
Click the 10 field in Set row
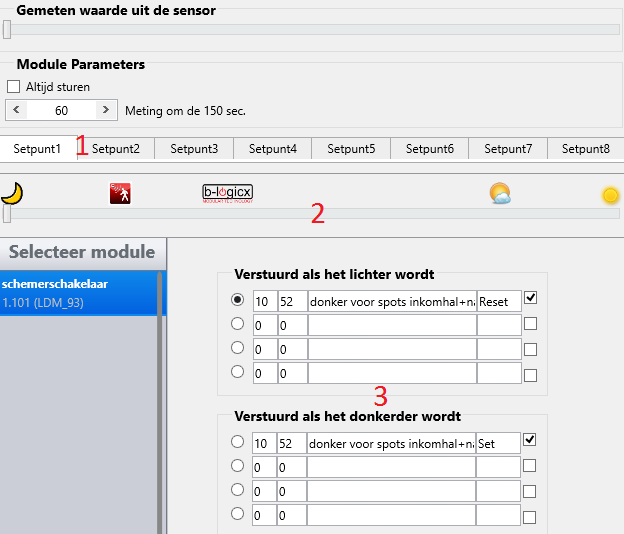pos(264,443)
